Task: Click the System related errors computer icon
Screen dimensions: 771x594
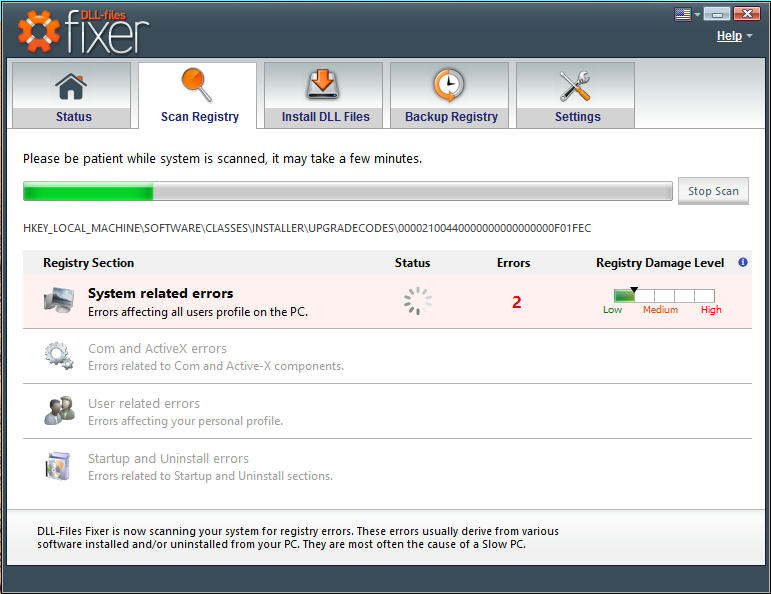Action: coord(57,301)
